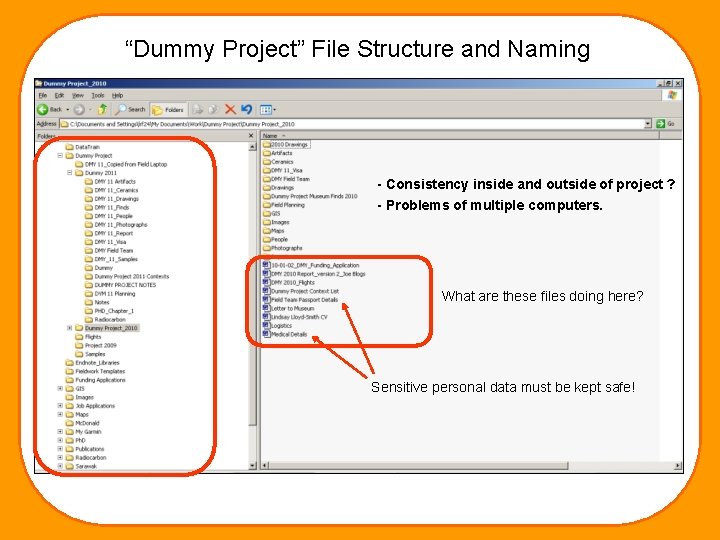Screen dimensions: 720x540
Task: Expand the Job Applications tree node
Action: [60, 406]
